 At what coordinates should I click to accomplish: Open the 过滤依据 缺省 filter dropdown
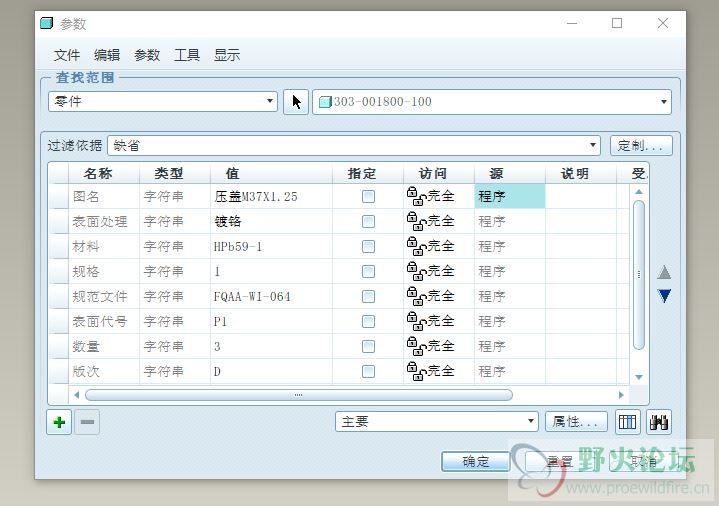point(354,146)
